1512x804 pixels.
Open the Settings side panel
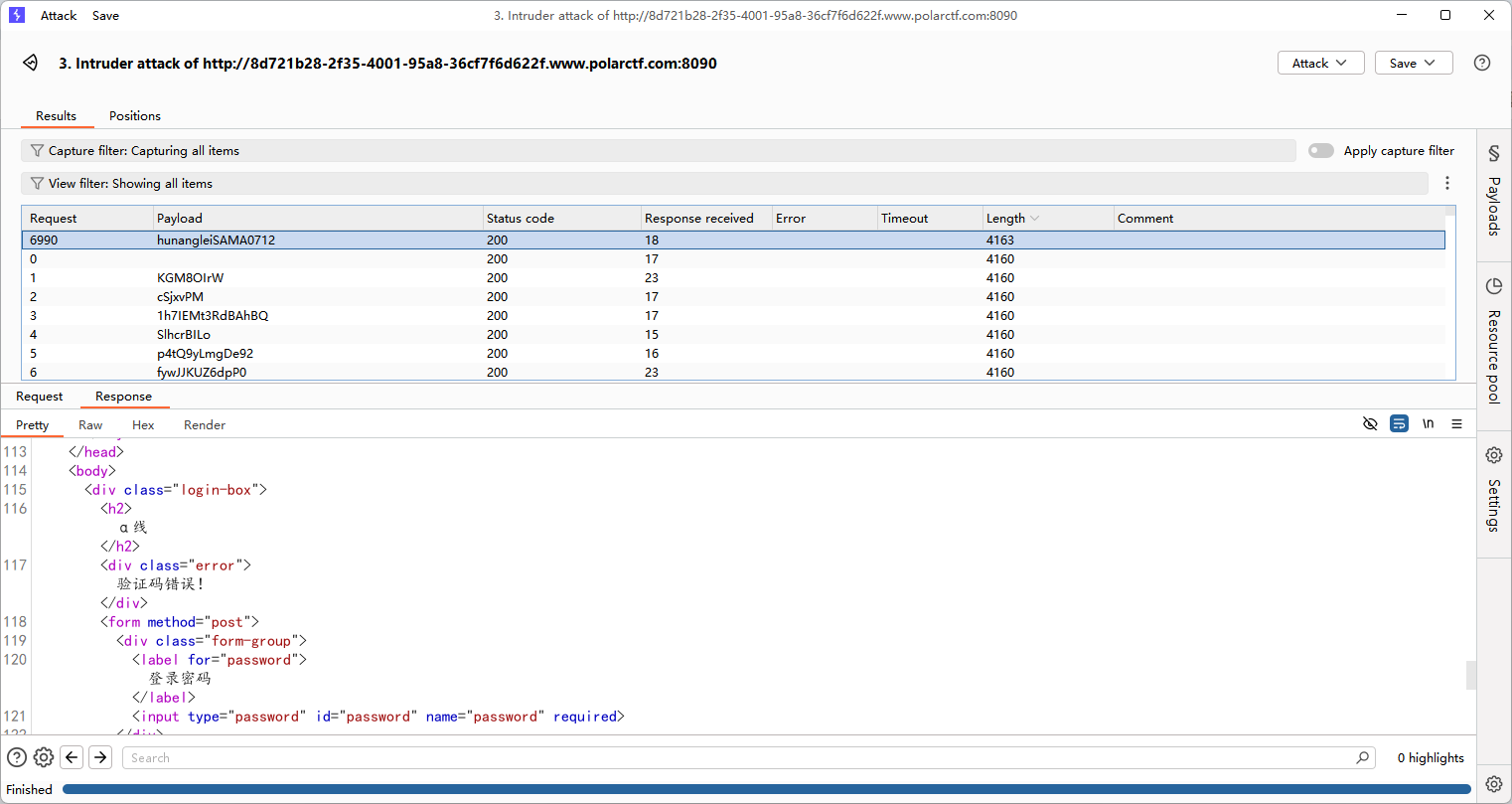tap(1493, 490)
